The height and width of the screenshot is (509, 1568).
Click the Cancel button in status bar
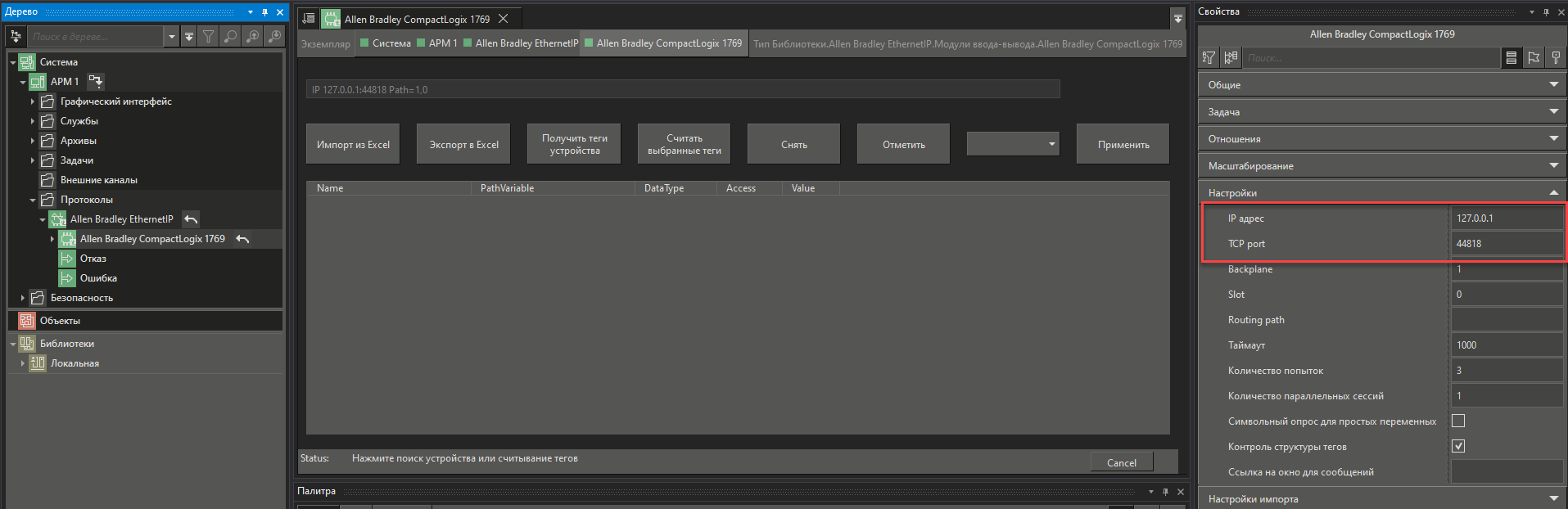[1122, 462]
